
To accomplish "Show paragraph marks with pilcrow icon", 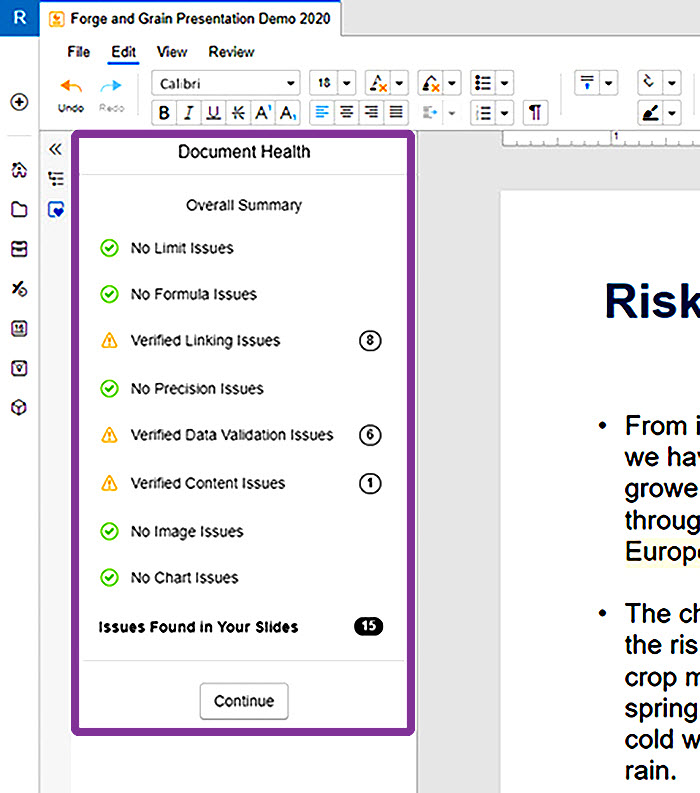I will (x=535, y=112).
